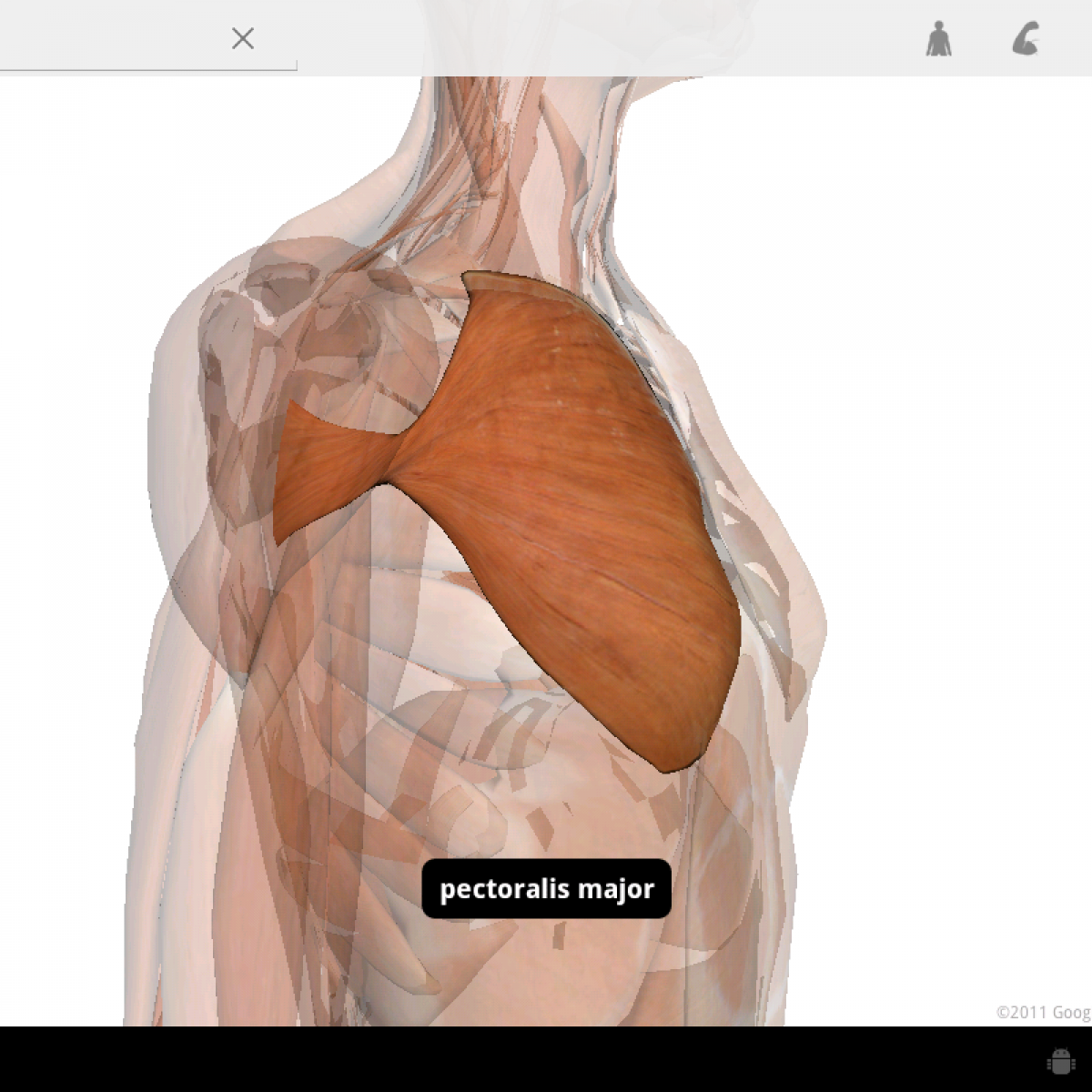Click the pectoralis major name label
The image size is (1092, 1092).
tap(546, 889)
